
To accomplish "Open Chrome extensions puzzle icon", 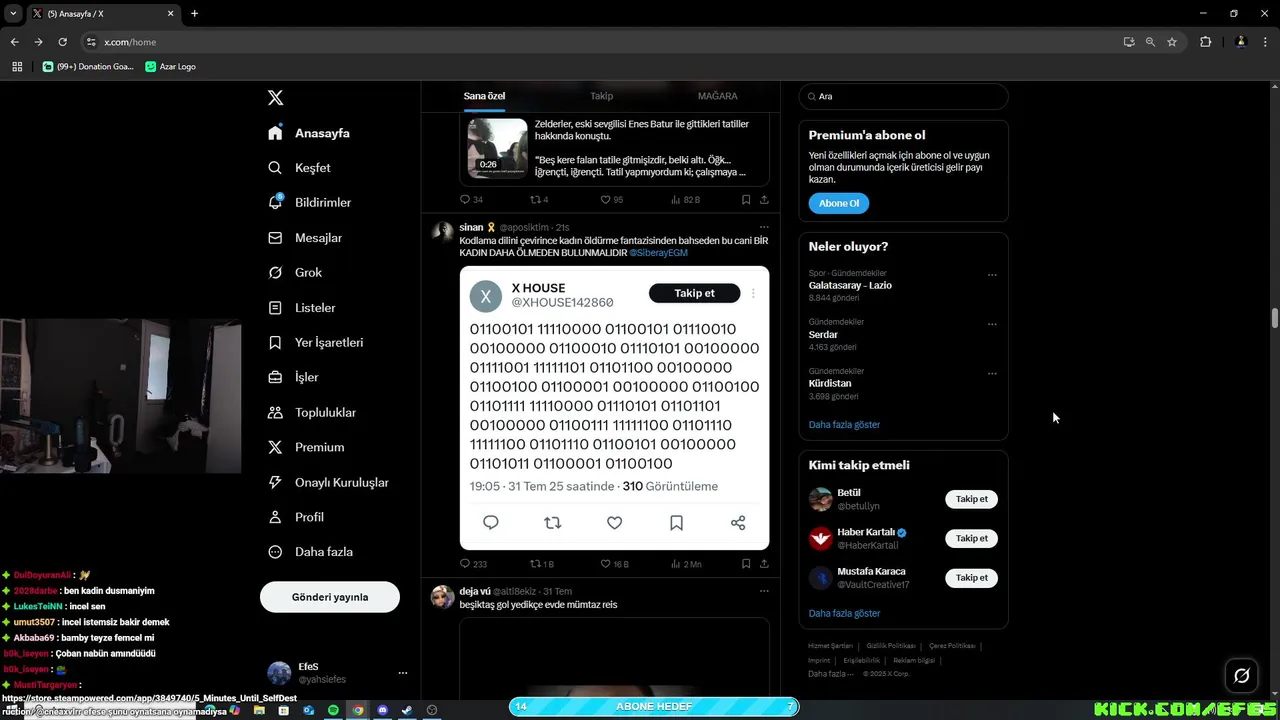I will point(1205,42).
